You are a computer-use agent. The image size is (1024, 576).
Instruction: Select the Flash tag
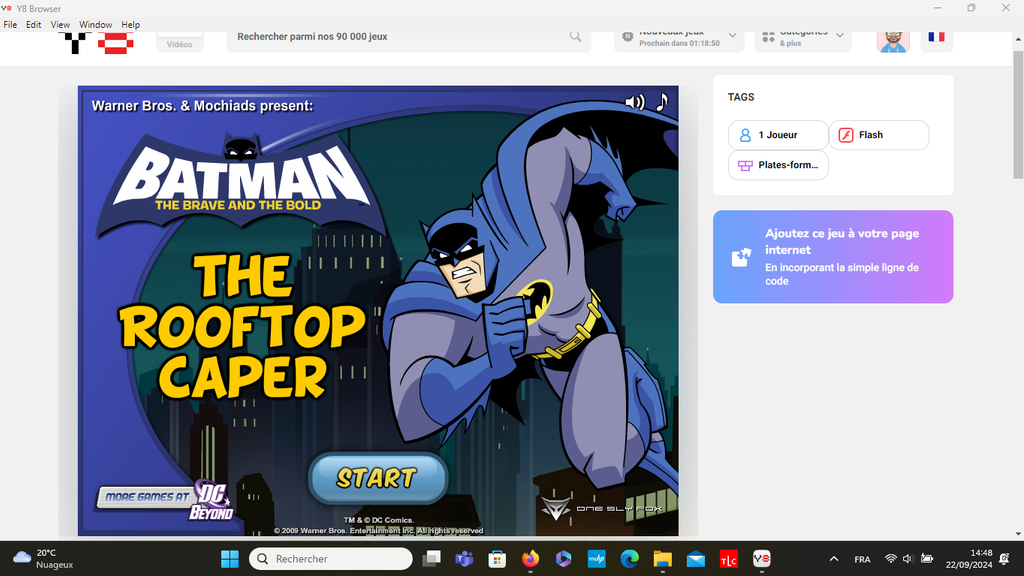tap(878, 135)
